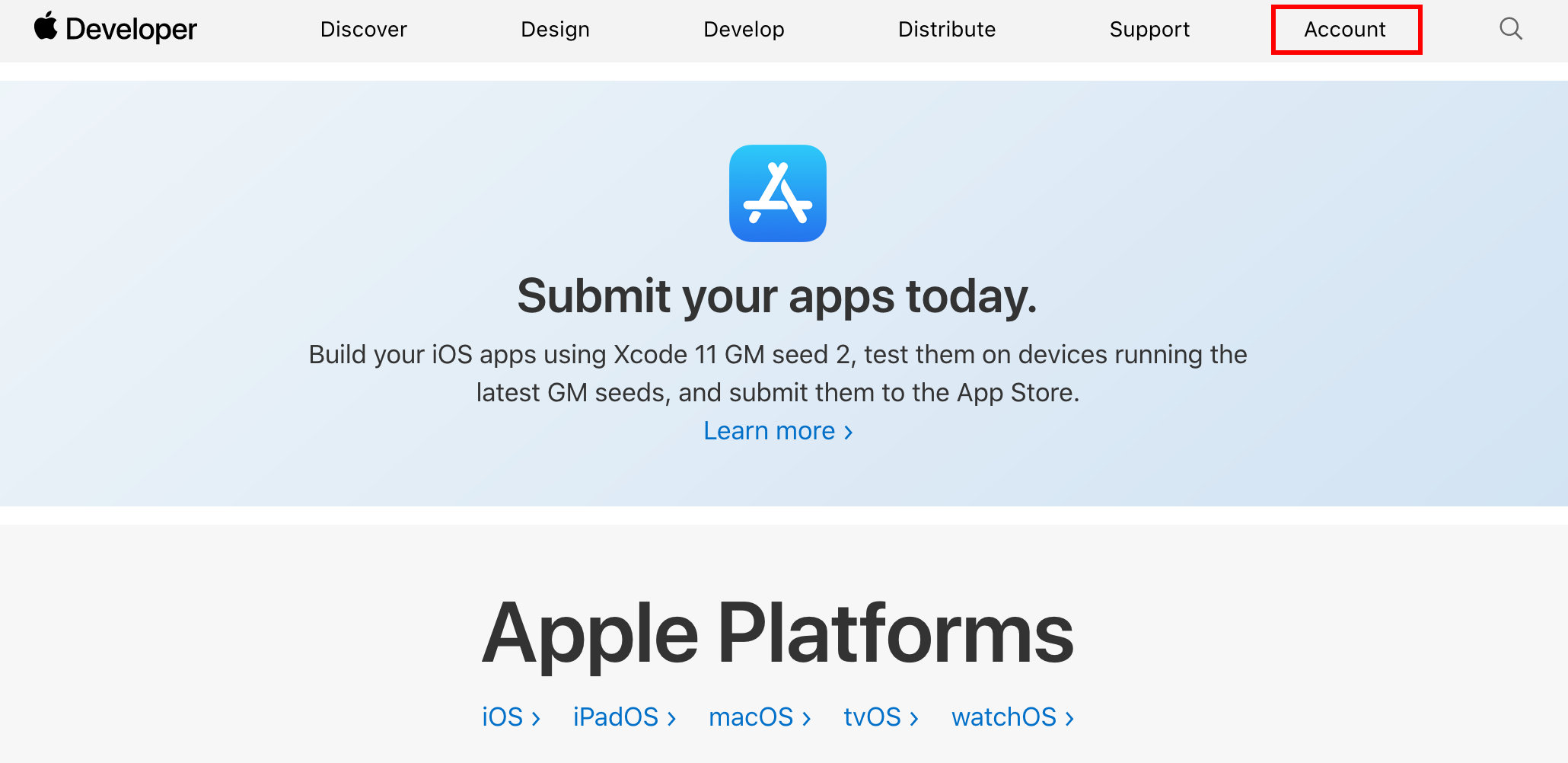
Task: Open the Account page
Action: [x=1345, y=29]
